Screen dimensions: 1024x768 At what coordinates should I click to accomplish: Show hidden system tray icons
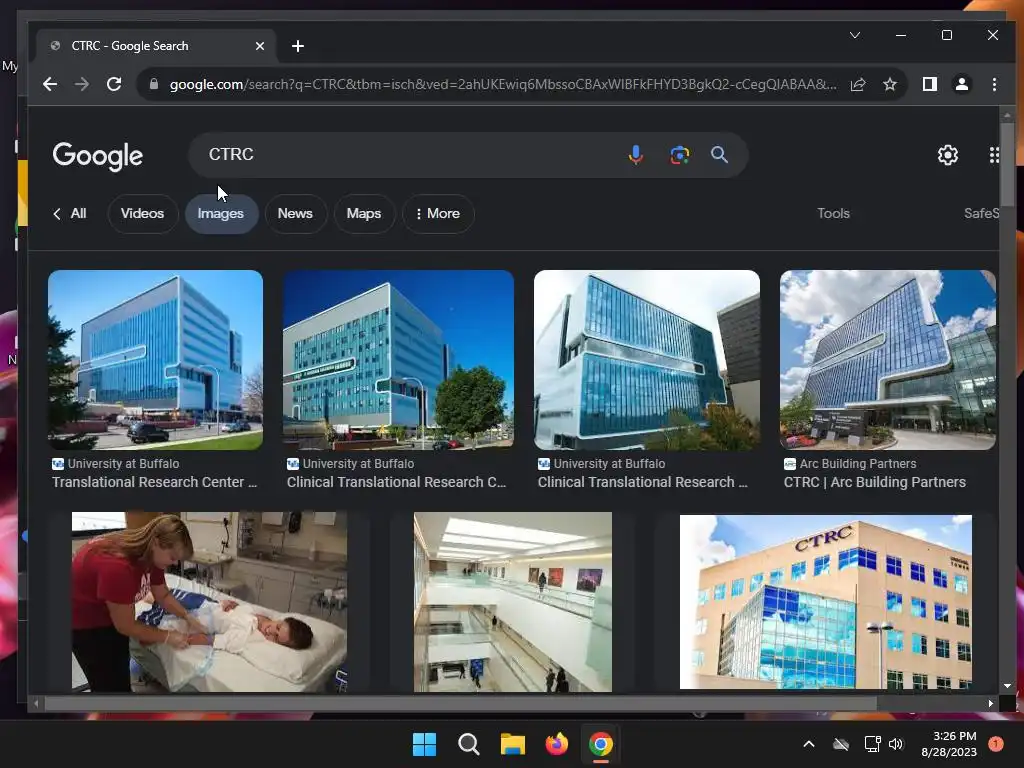808,744
